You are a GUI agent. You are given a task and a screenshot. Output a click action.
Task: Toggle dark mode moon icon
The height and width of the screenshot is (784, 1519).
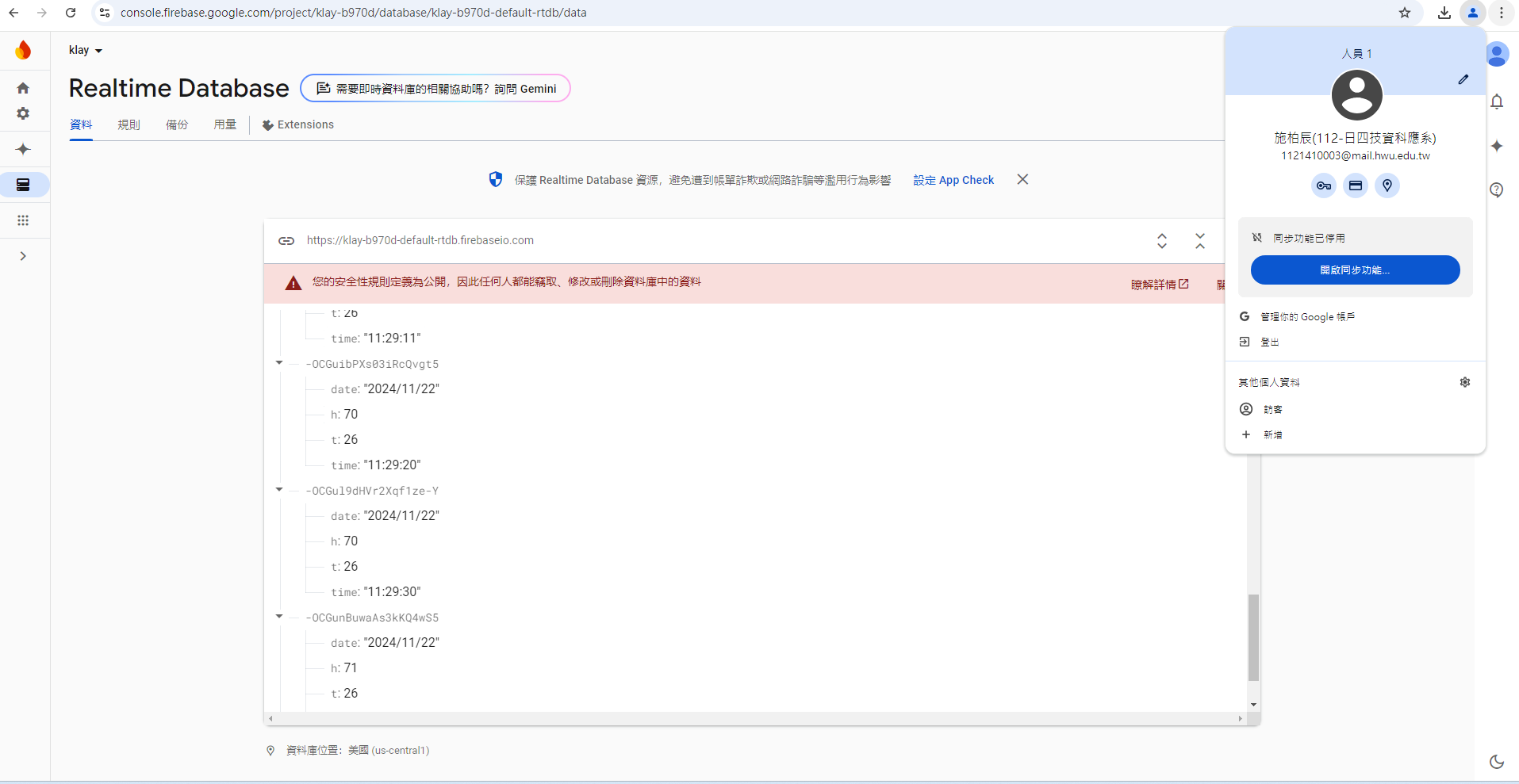click(x=1496, y=761)
